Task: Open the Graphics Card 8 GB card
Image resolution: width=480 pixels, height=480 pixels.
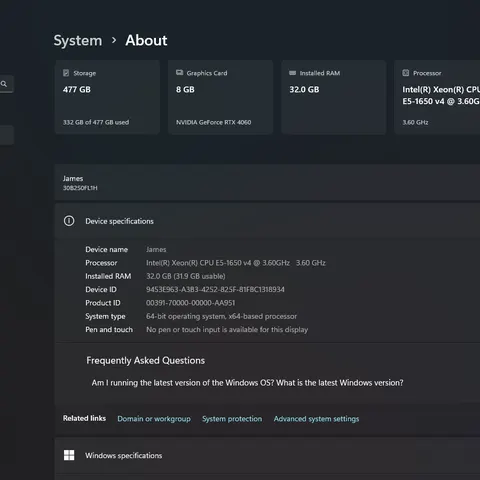Action: pos(220,97)
